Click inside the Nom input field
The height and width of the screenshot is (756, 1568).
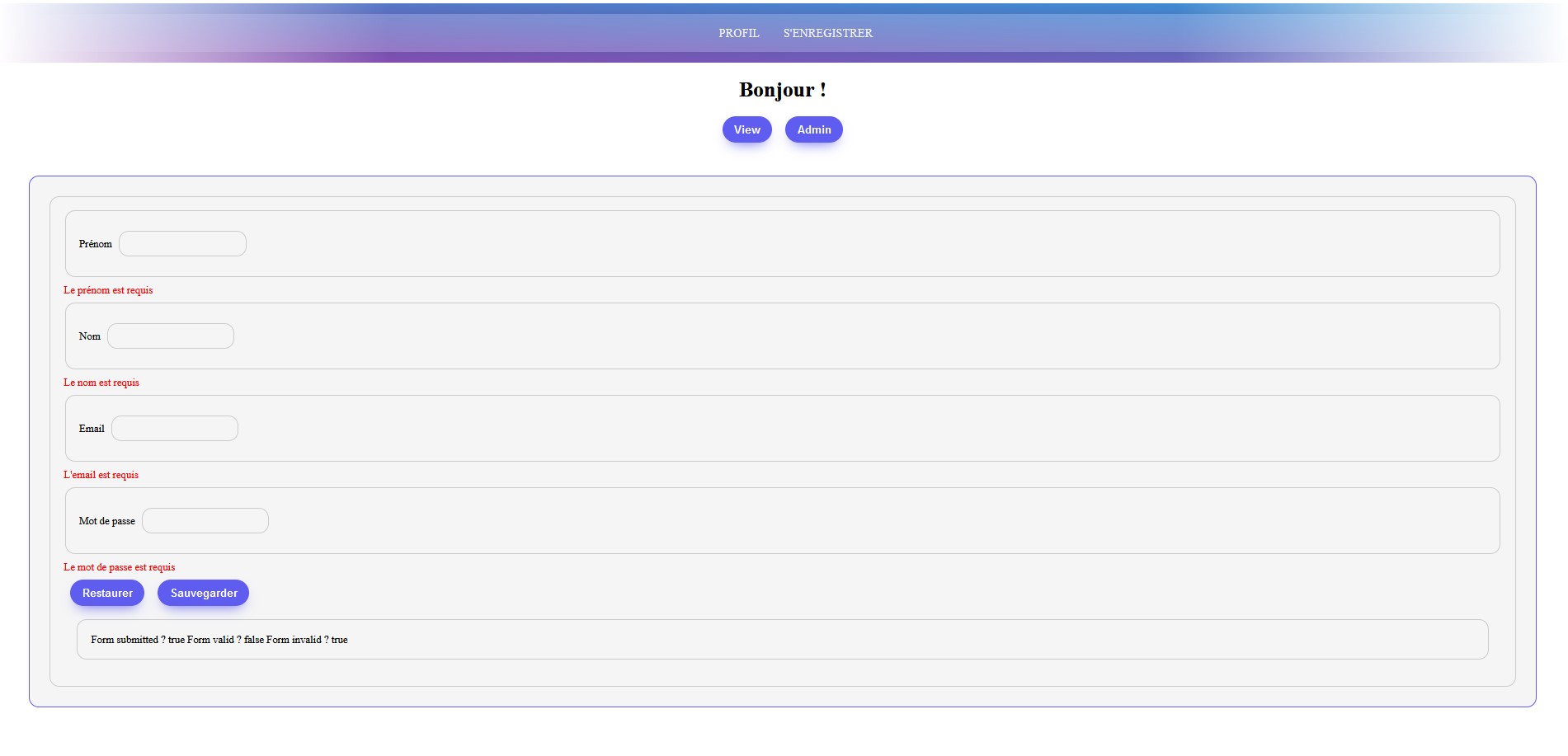[x=170, y=336]
